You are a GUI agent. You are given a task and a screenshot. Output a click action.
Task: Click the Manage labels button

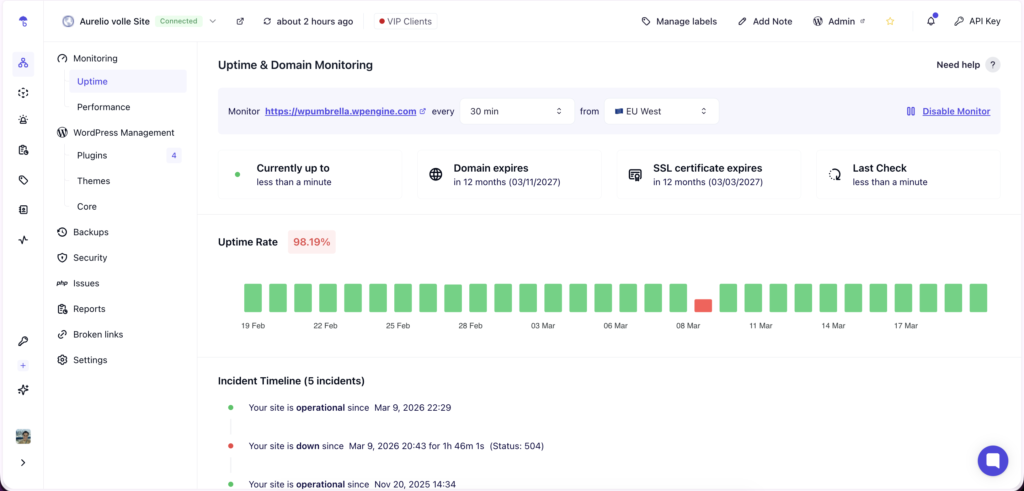pyautogui.click(x=679, y=21)
